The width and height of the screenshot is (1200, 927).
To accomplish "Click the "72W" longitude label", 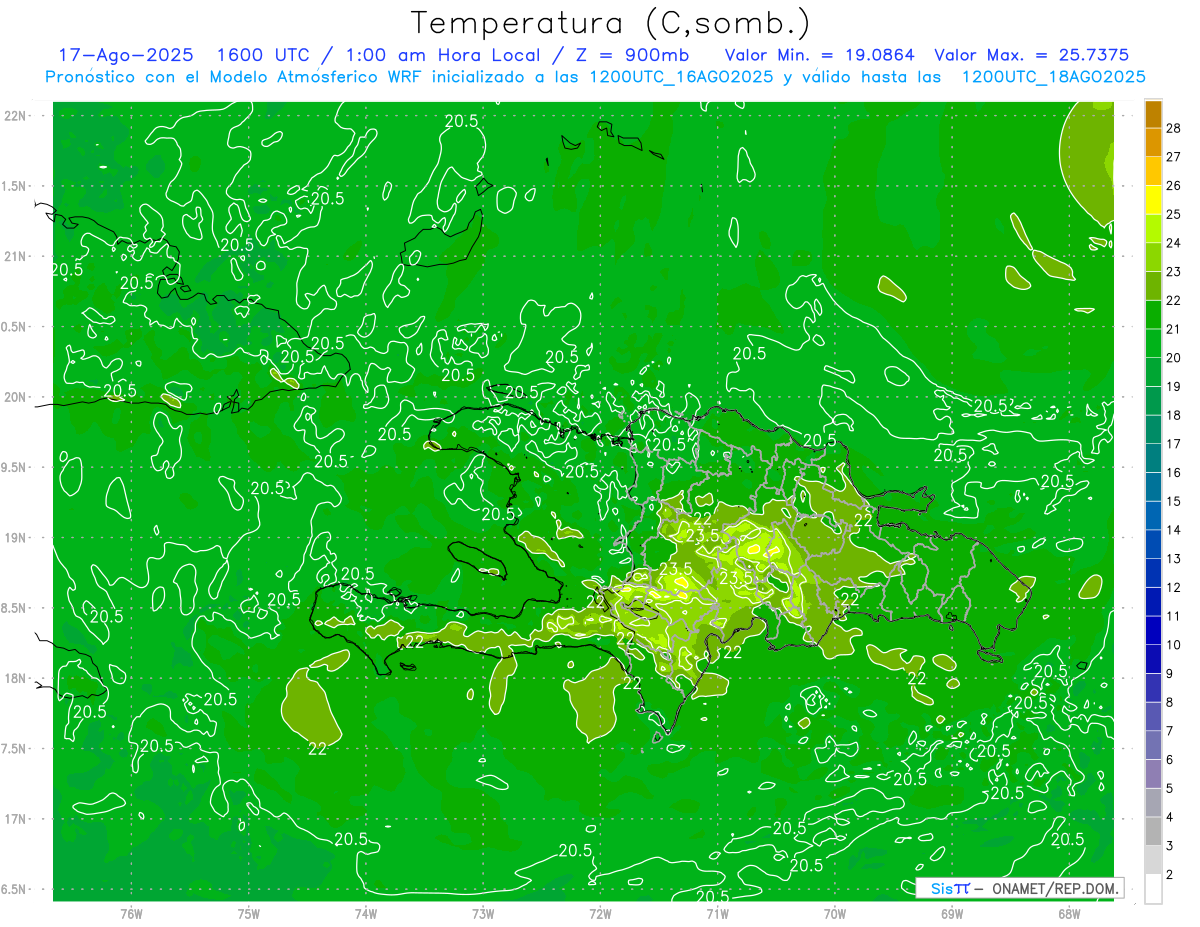I will 600,913.
